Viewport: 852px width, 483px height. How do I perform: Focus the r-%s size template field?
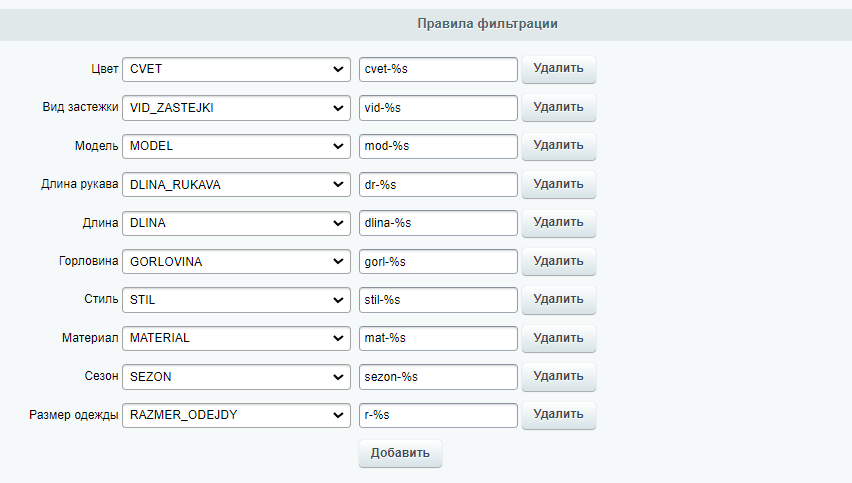click(x=438, y=415)
